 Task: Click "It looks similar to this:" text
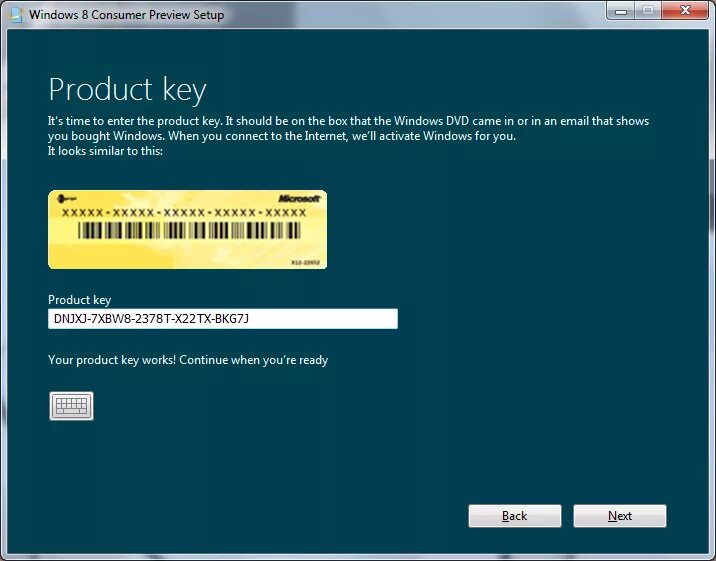point(105,151)
